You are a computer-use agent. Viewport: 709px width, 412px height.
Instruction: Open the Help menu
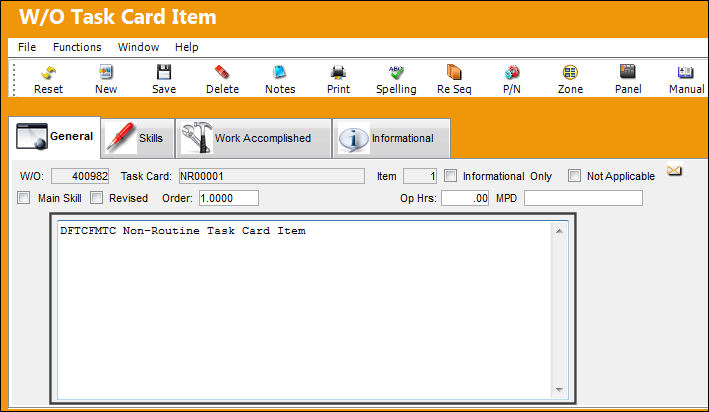187,47
